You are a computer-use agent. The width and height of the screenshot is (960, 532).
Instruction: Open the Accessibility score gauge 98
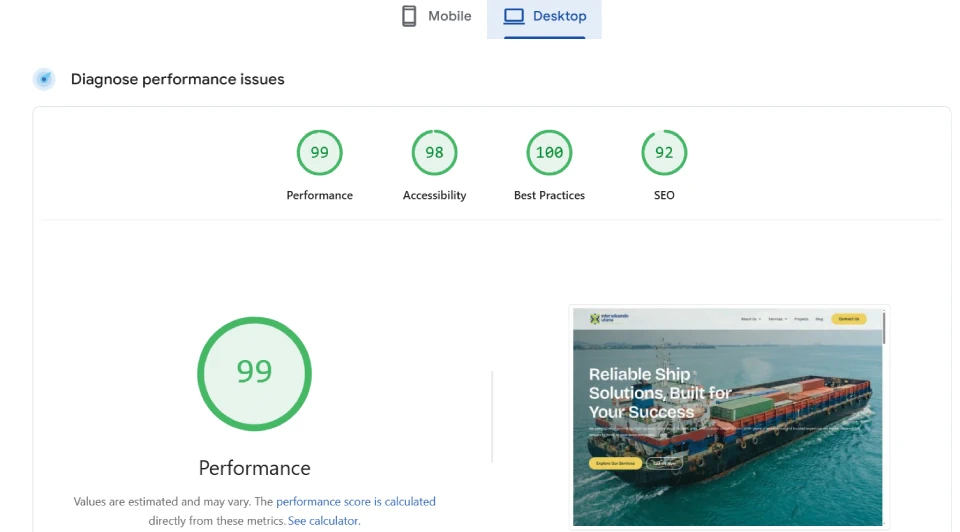434,153
